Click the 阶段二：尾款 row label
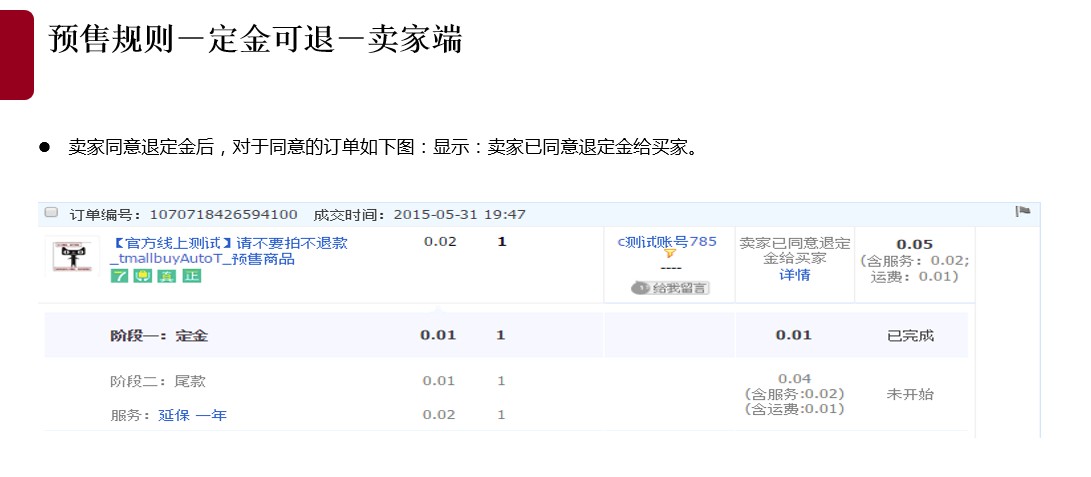The image size is (1091, 477). (x=158, y=381)
